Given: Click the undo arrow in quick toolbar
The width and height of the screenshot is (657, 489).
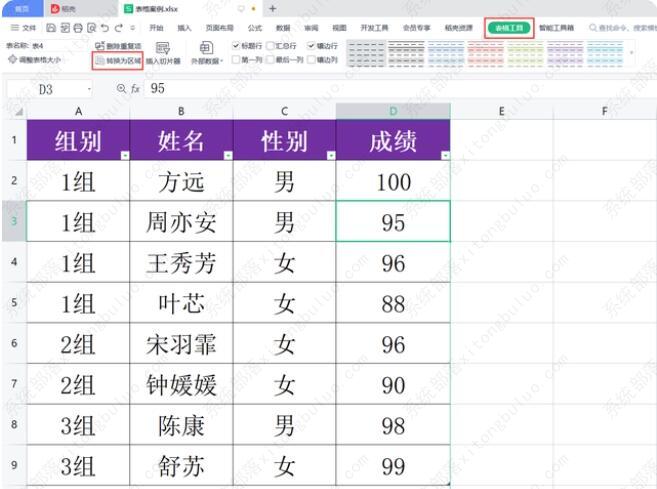Looking at the screenshot, I should (105, 28).
